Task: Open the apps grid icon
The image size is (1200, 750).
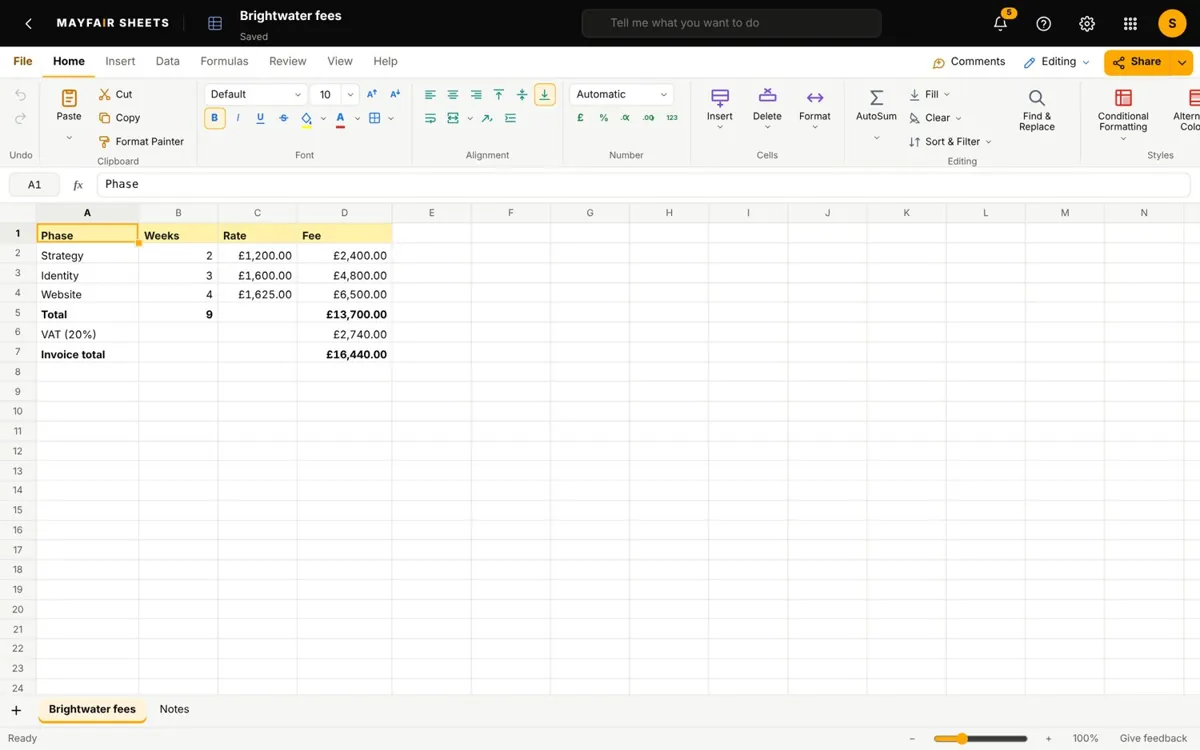Action: [x=1130, y=23]
